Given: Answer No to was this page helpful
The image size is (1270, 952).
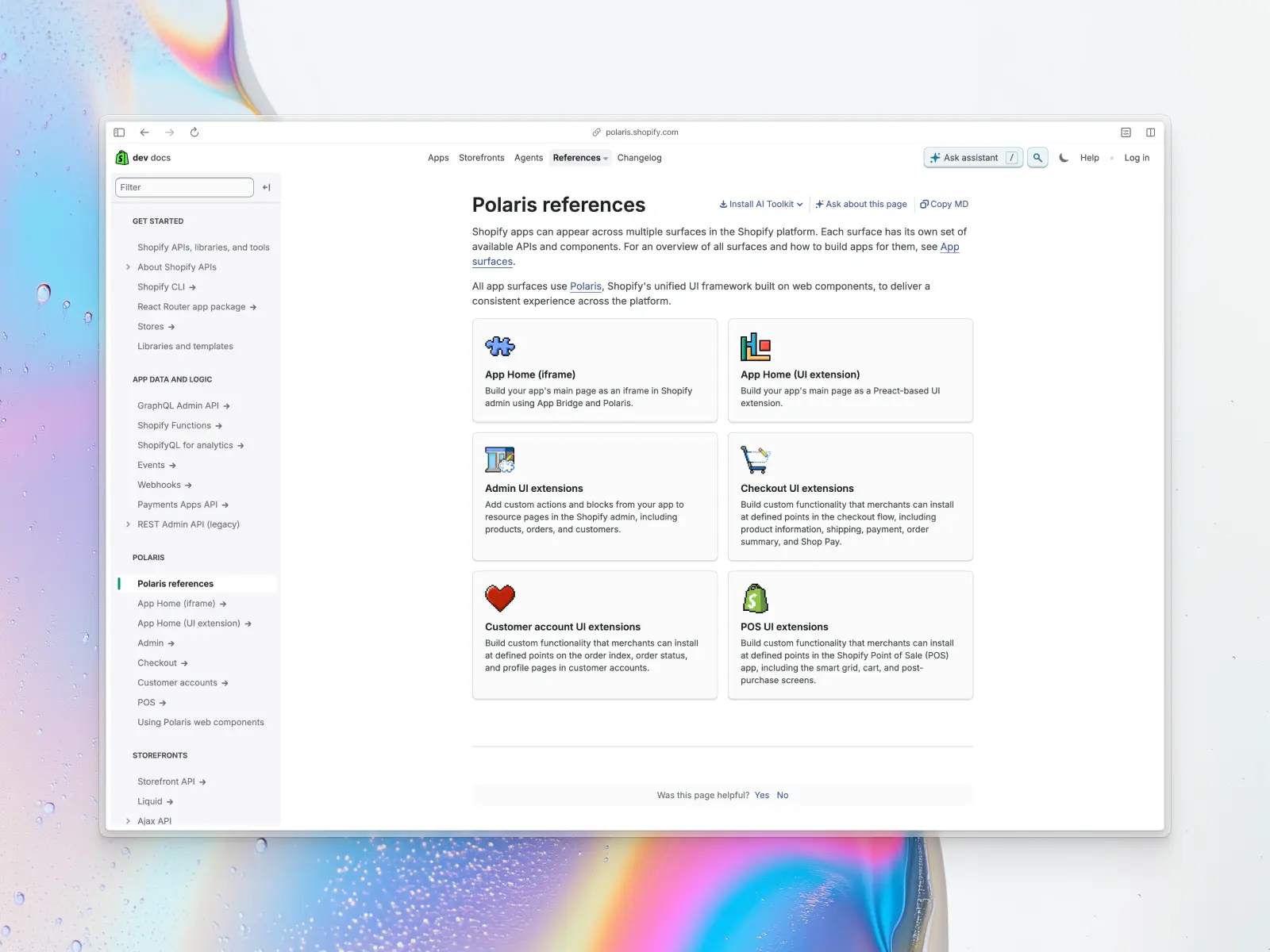Looking at the screenshot, I should tap(783, 795).
